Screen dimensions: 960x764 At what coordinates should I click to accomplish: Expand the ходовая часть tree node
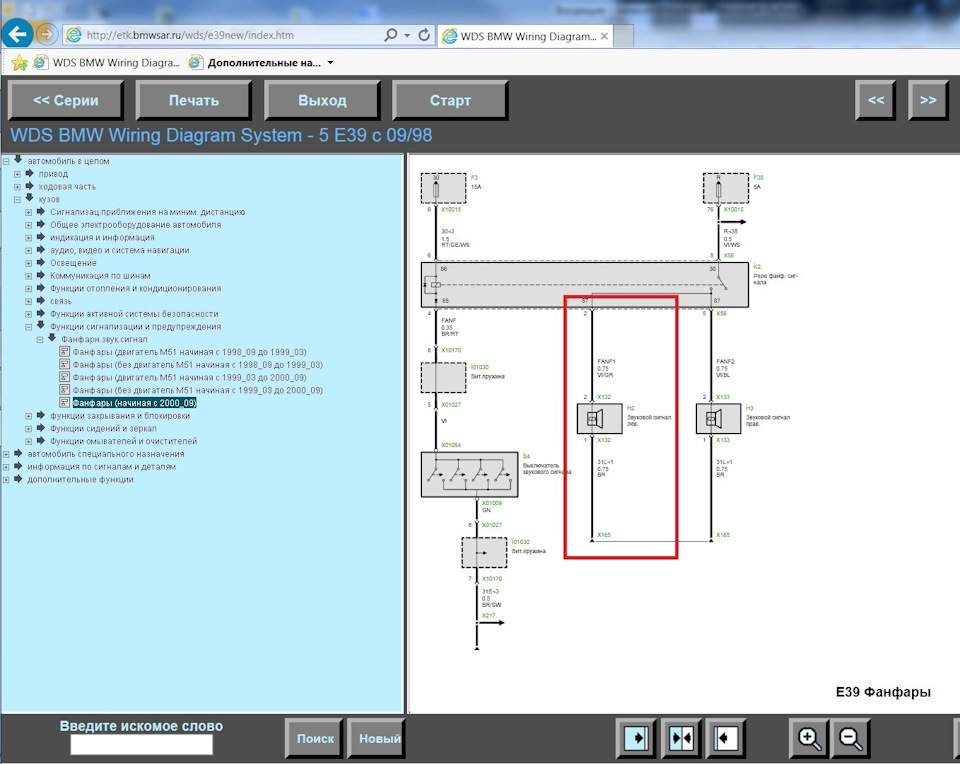coord(17,187)
